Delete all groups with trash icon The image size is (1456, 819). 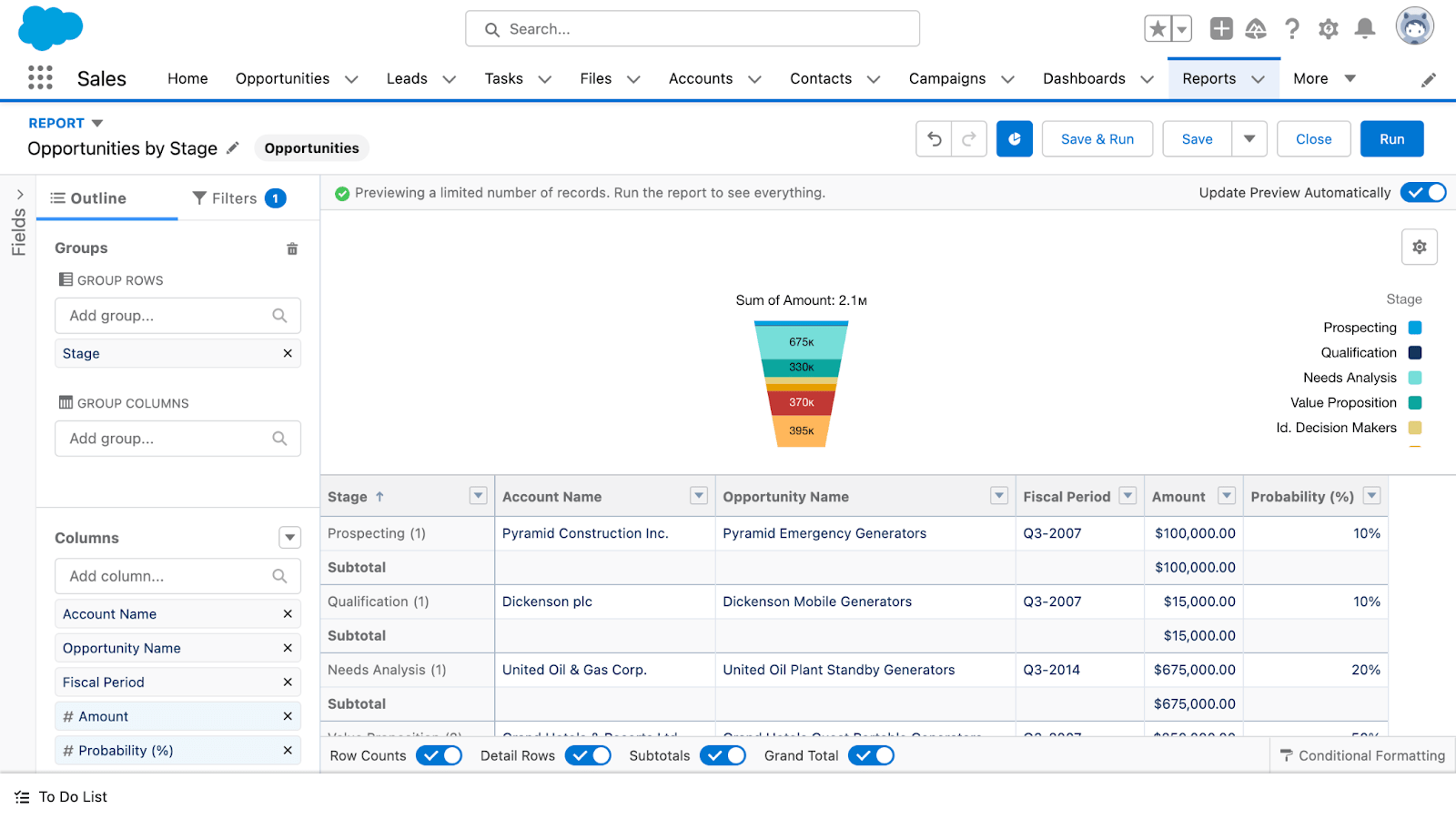[x=292, y=248]
